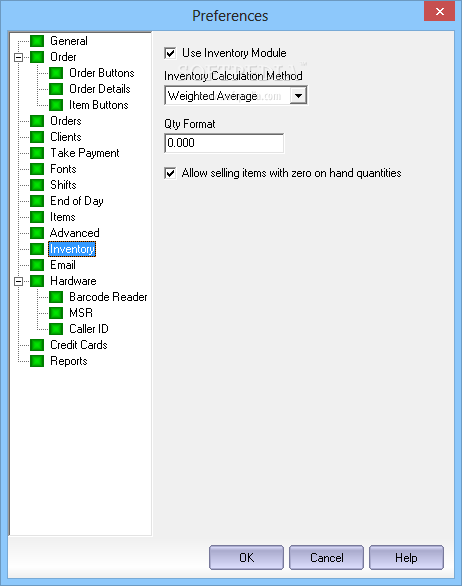Click the green icon beside Items

click(x=37, y=217)
